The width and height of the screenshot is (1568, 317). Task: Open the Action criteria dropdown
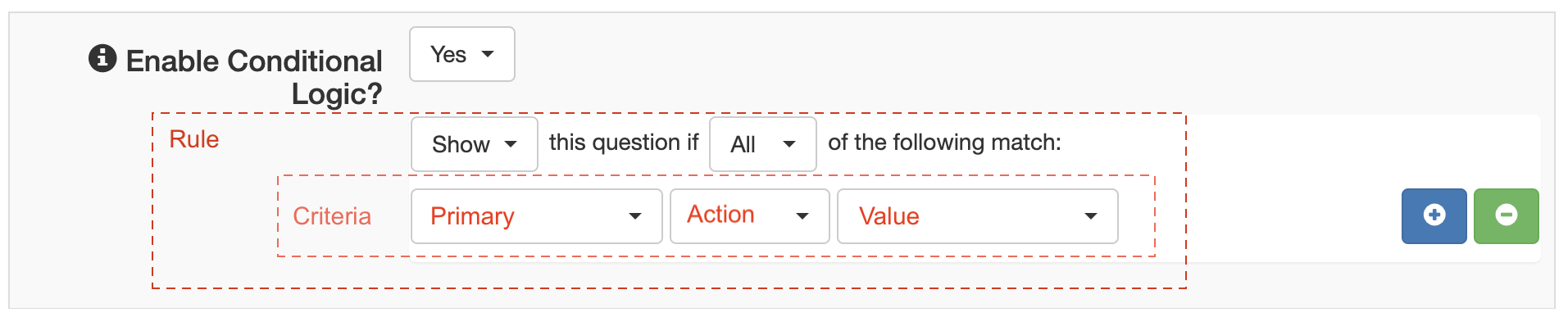(x=750, y=216)
